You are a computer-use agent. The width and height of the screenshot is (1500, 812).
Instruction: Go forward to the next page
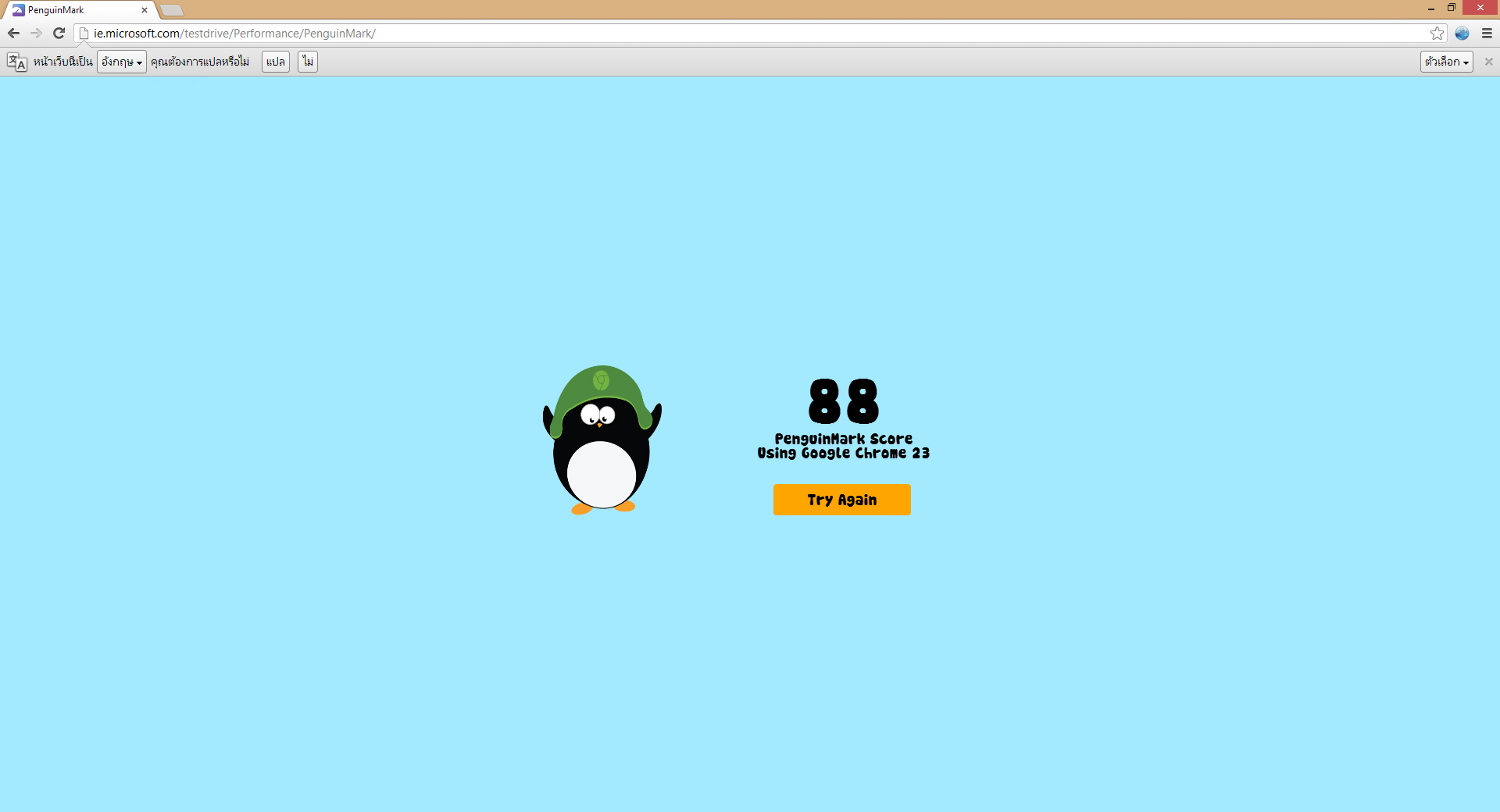coord(36,33)
